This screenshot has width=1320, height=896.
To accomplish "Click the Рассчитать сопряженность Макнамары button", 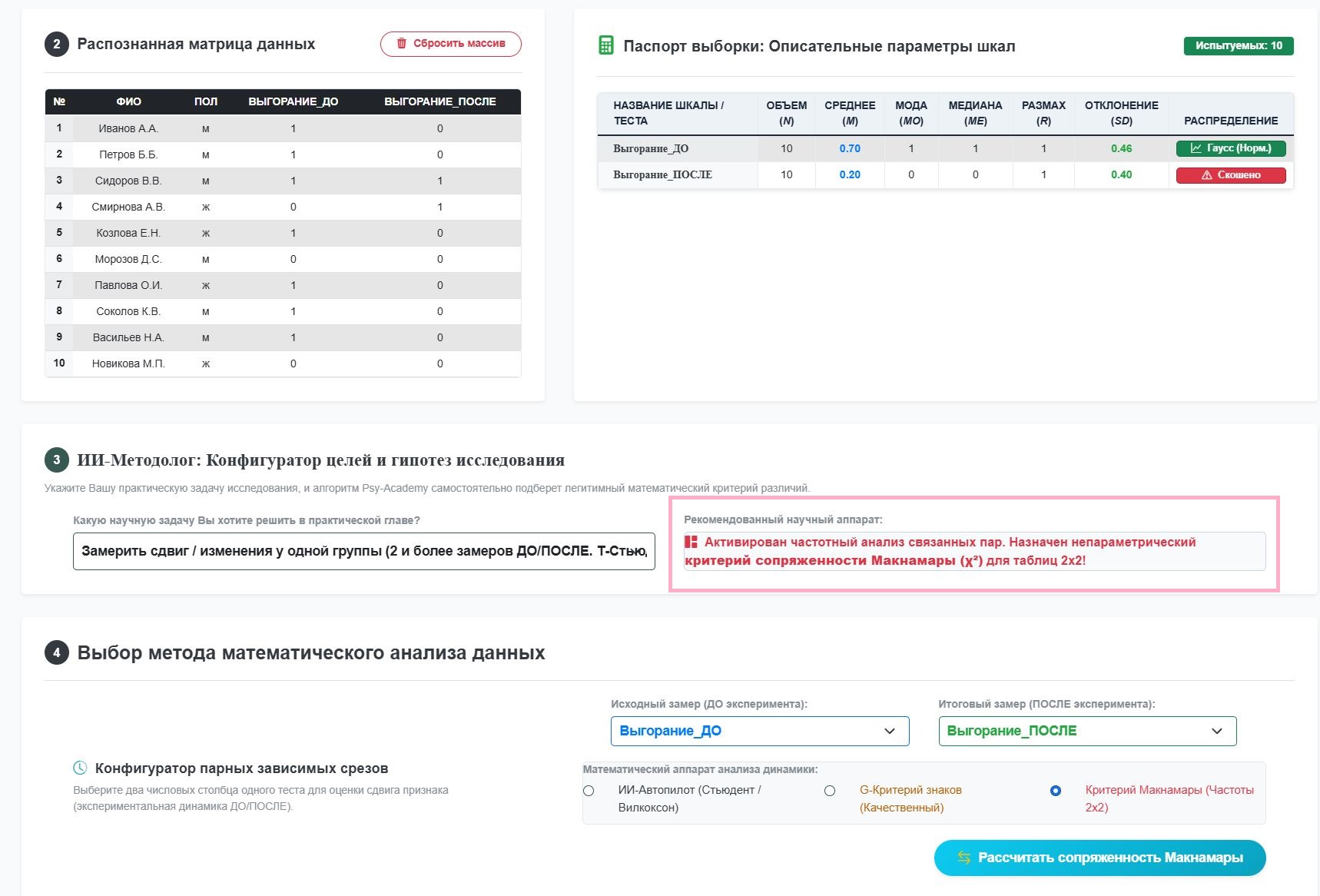I will (x=1099, y=858).
